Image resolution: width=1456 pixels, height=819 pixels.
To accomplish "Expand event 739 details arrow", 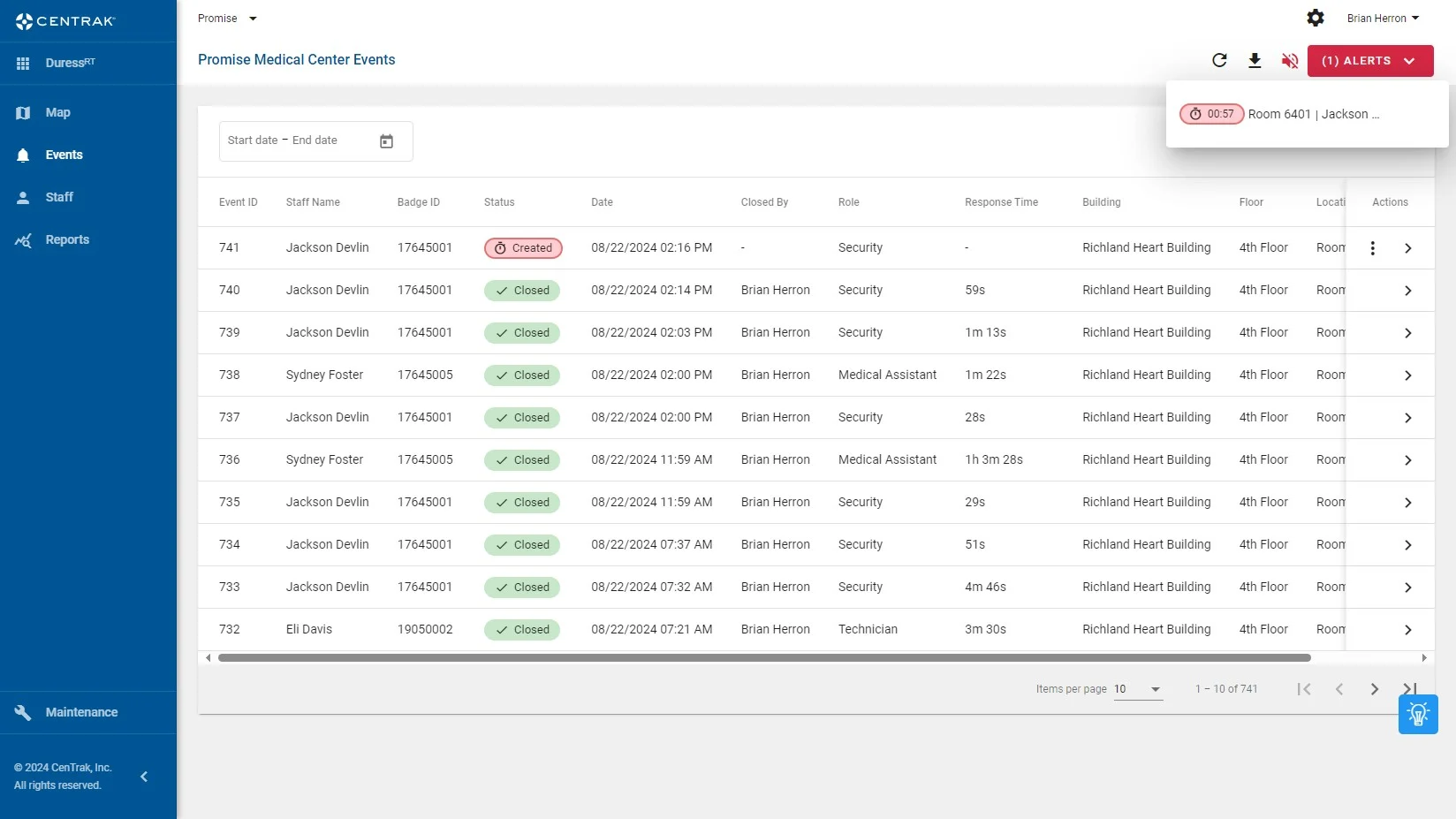I will (x=1408, y=333).
